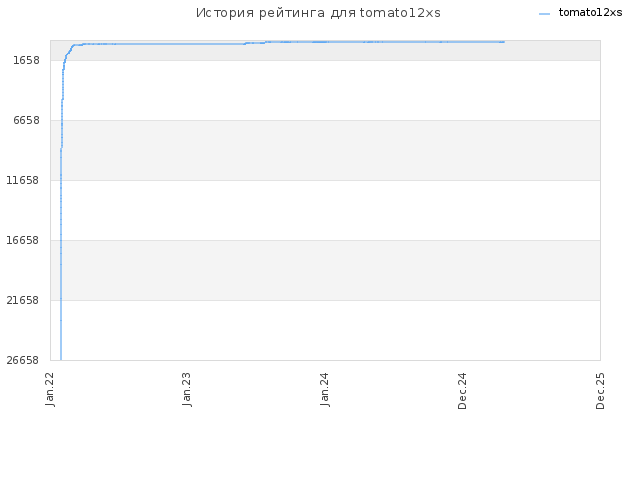Select the 1658 y-axis label
640x480 pixels.
coord(27,60)
